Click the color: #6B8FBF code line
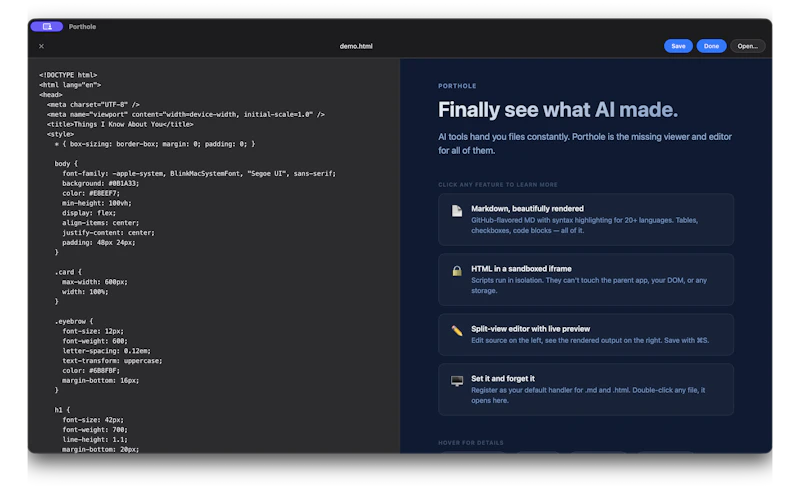The height and width of the screenshot is (490, 800). point(91,371)
